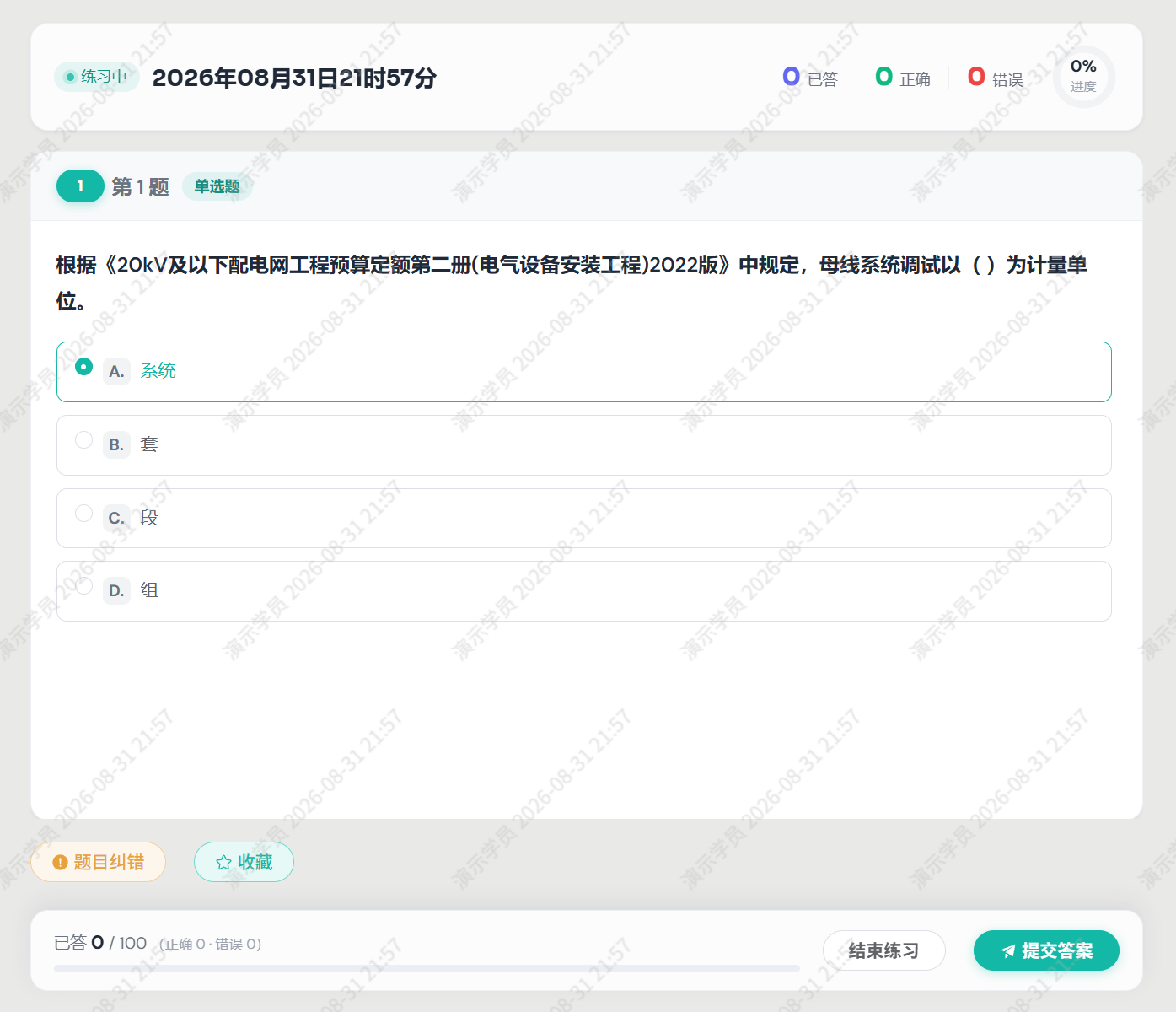Click the question text about 母线系统调试
Viewport: 1176px width, 1012px height.
572,283
